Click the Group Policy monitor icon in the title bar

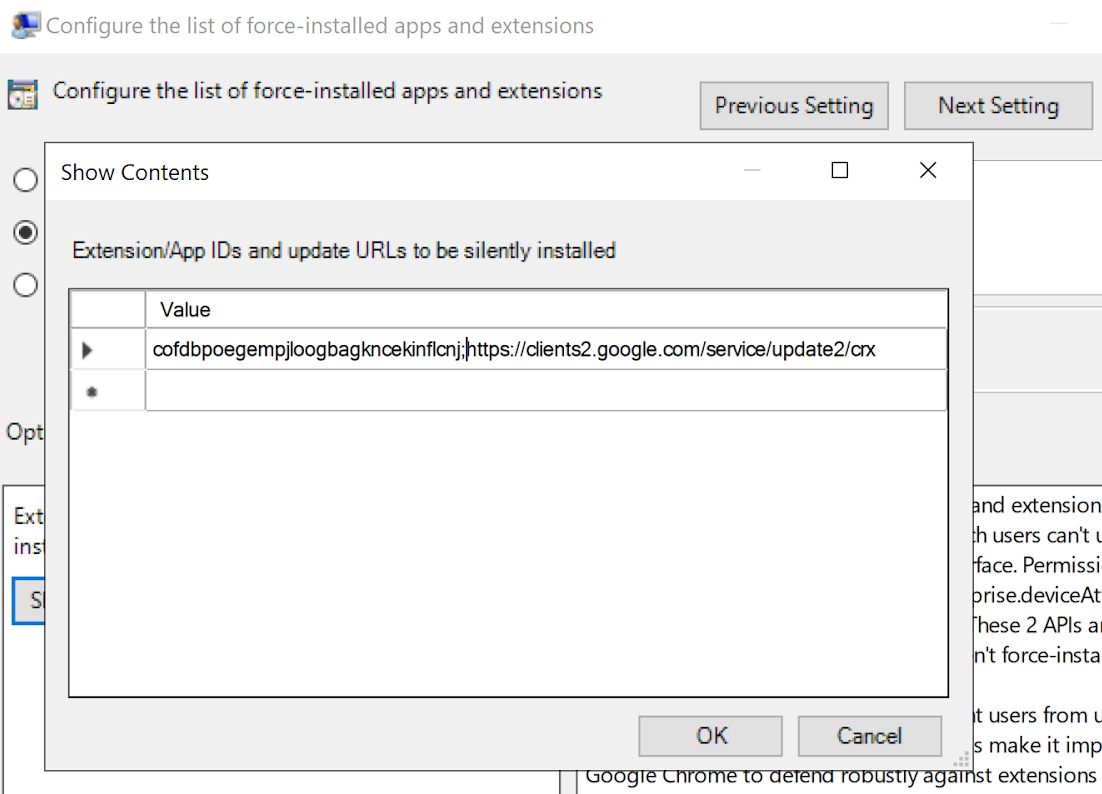coord(24,23)
